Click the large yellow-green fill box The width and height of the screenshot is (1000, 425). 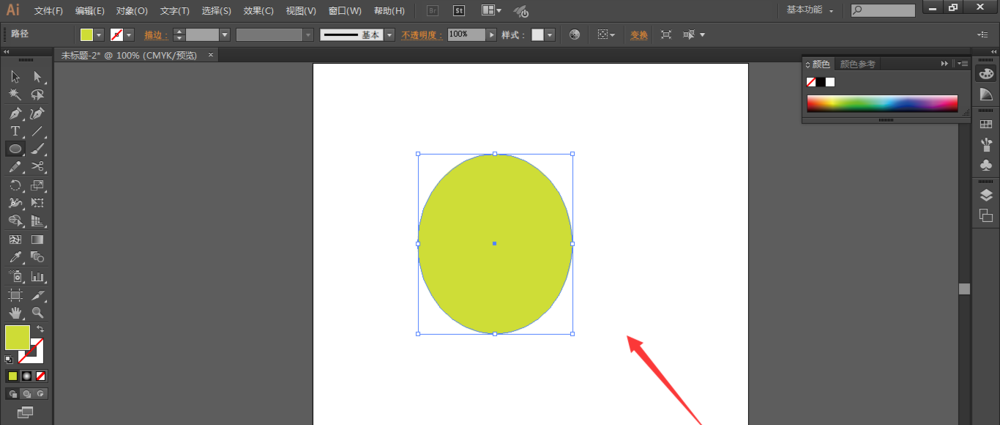tap(17, 338)
